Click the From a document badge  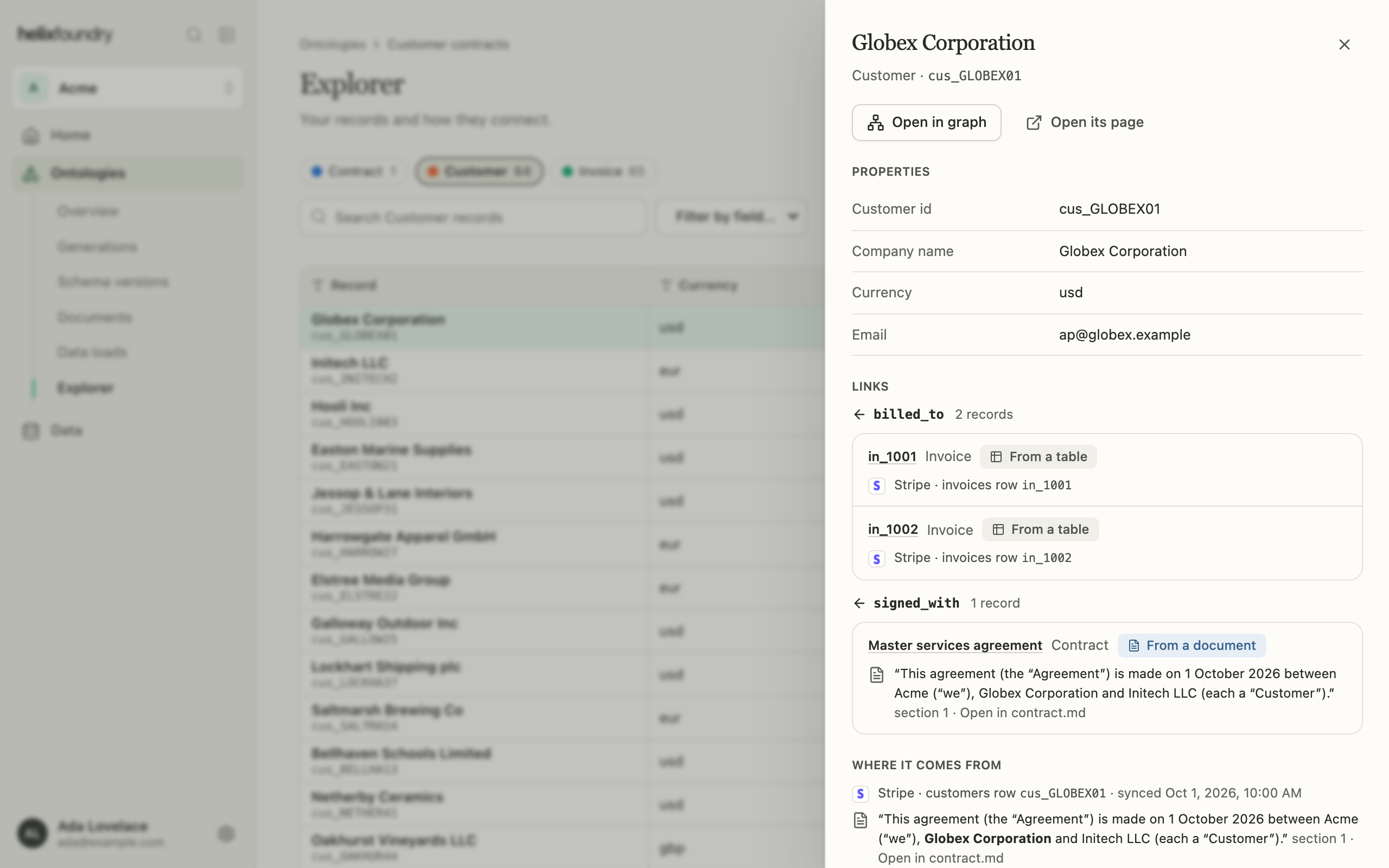point(1191,645)
